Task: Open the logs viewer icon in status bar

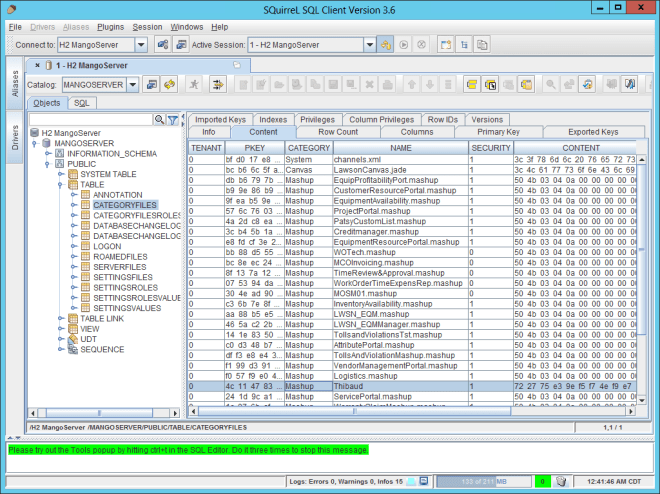Action: tap(425, 482)
